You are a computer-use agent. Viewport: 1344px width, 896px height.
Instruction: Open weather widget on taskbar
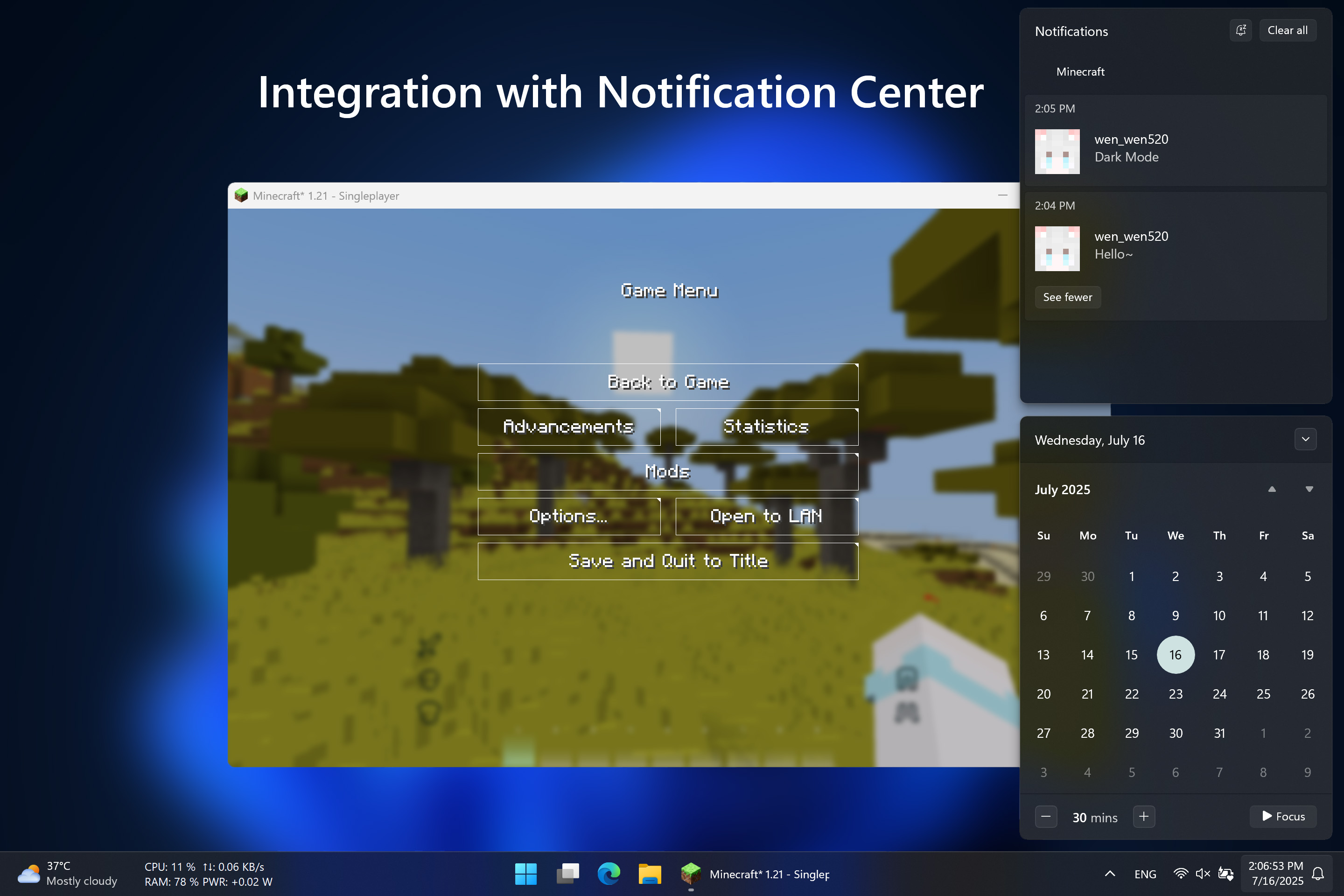tap(67, 874)
